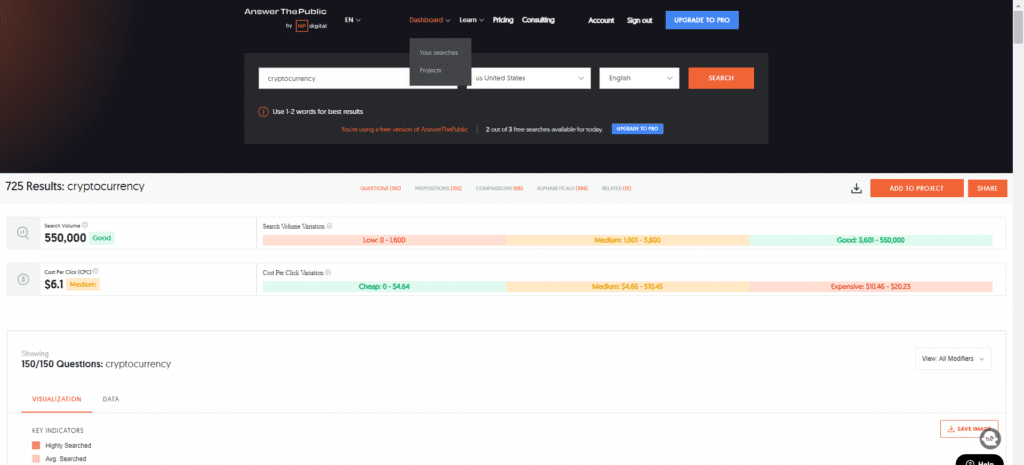Click the Cost Per Click Variation info icon

[x=329, y=272]
